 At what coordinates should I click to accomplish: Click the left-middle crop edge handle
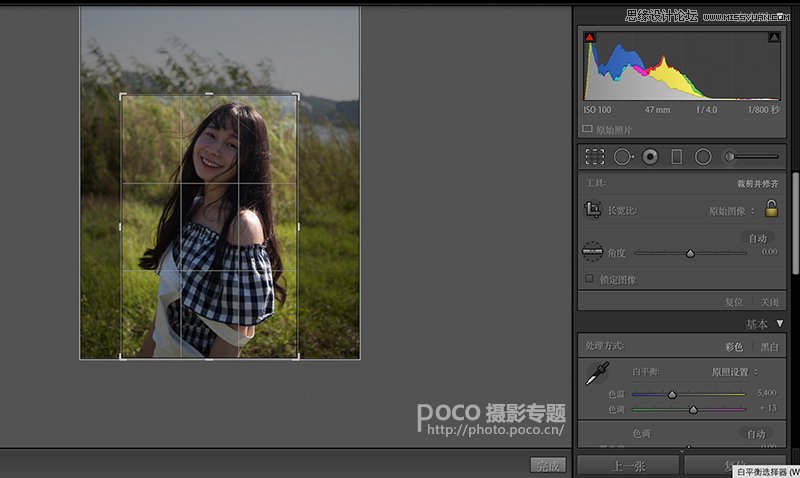point(120,227)
